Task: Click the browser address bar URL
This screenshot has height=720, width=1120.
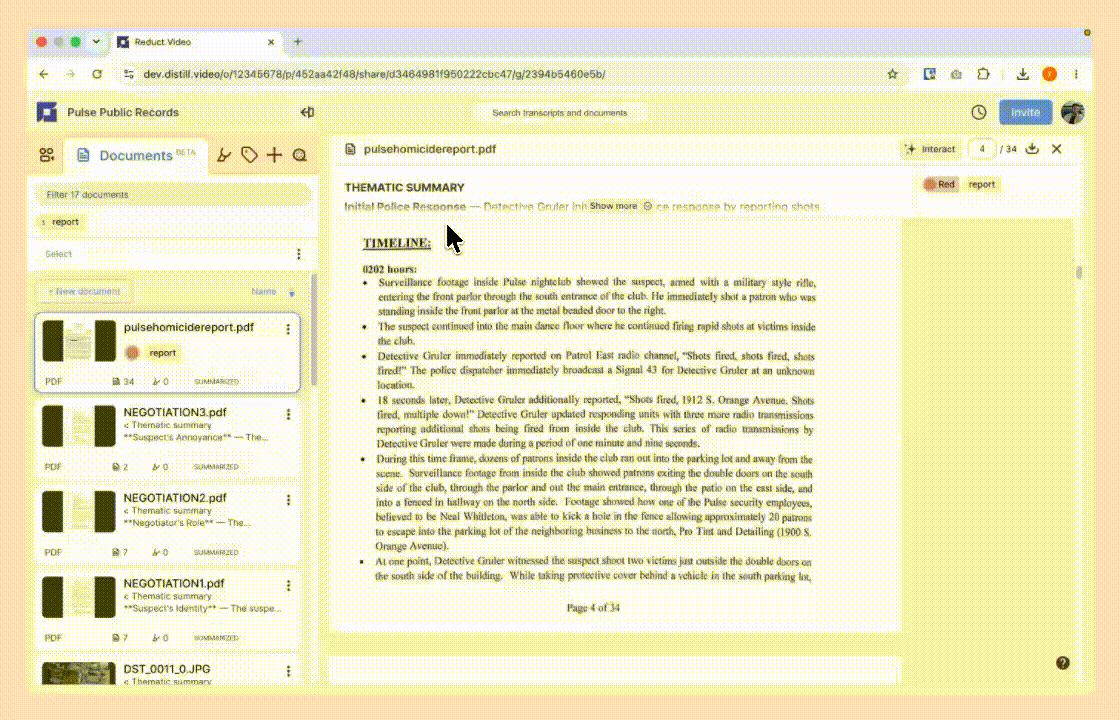Action: 374,74
